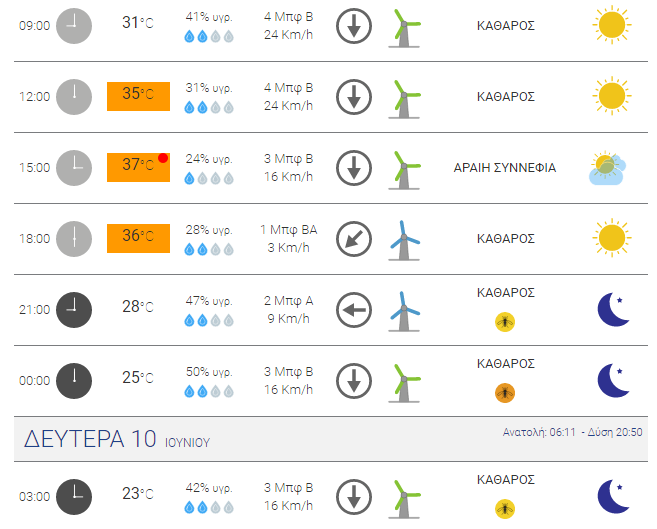The width and height of the screenshot is (657, 529).
Task: Click the partly cloudy icon at 15:00
Action: coord(608,168)
